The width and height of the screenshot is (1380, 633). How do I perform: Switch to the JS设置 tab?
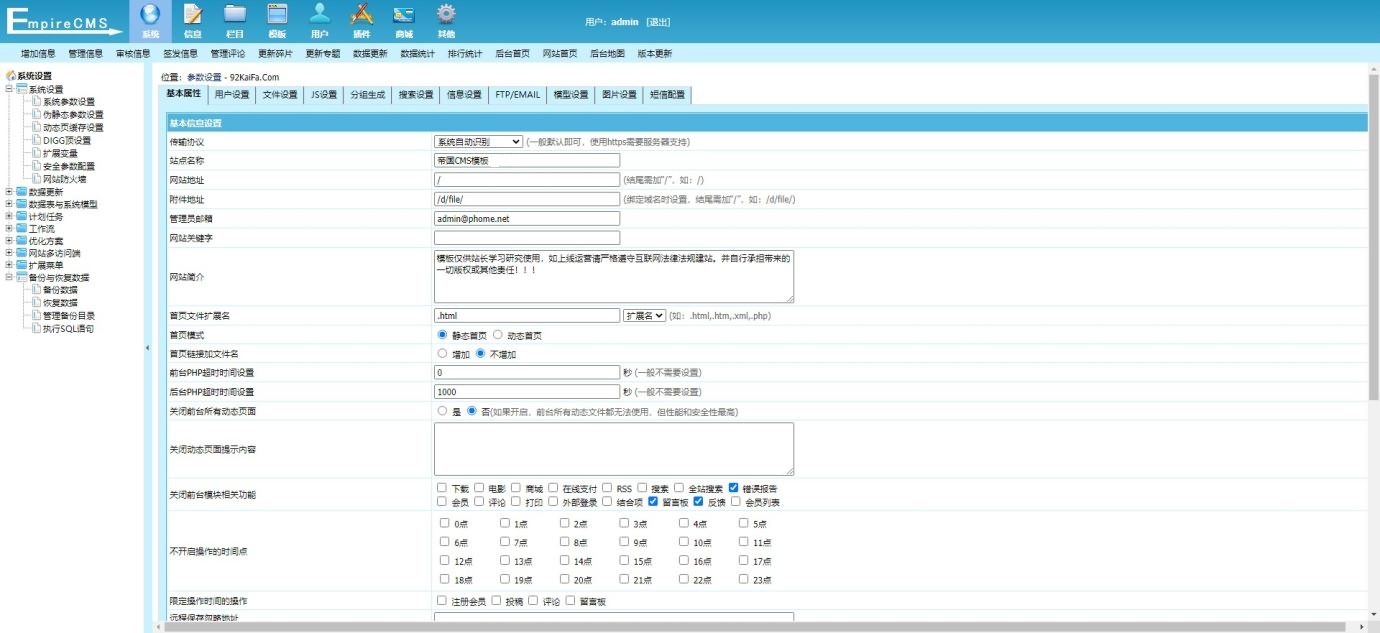click(x=324, y=95)
